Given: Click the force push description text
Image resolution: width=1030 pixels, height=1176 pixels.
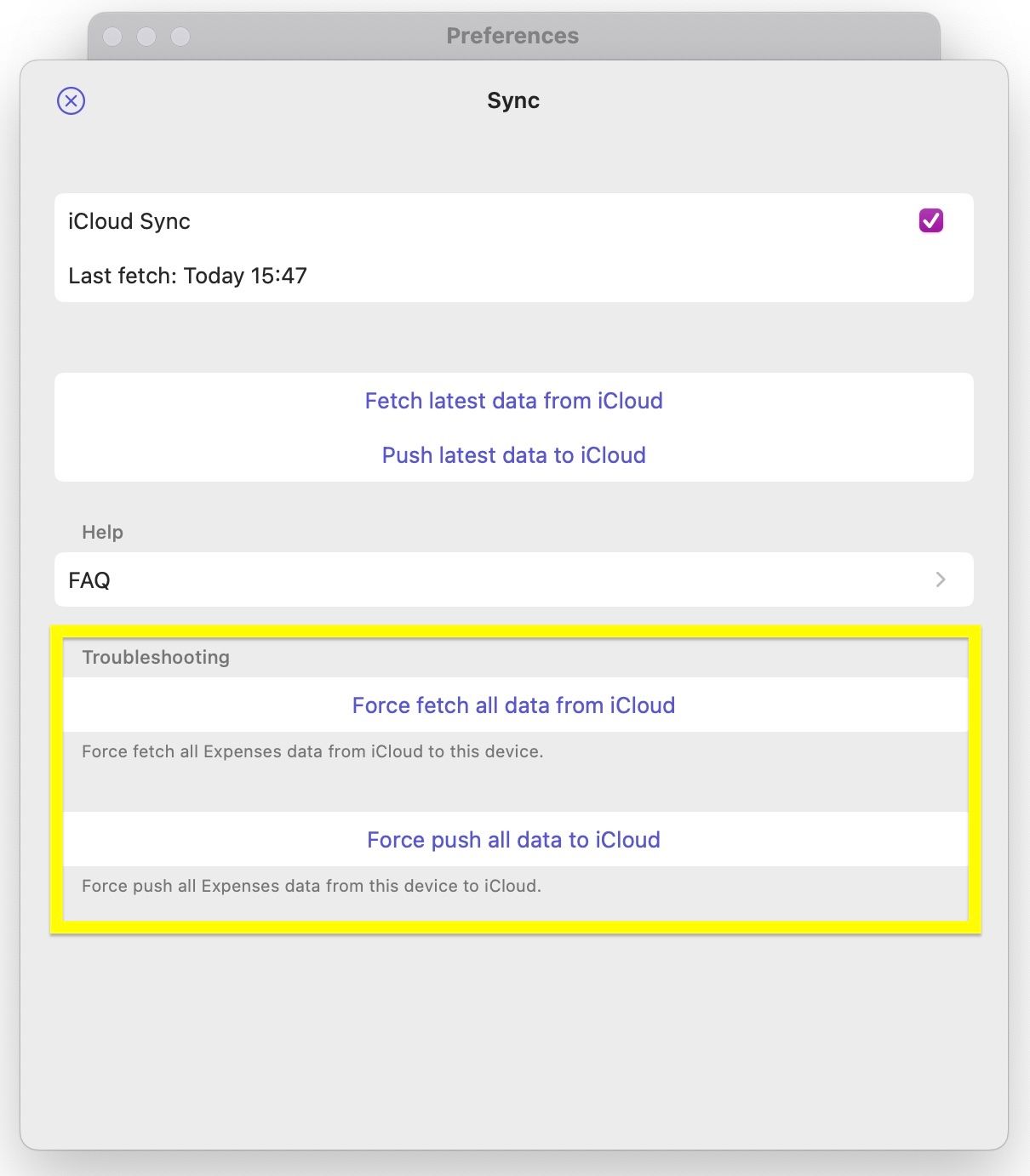Looking at the screenshot, I should tap(312, 886).
